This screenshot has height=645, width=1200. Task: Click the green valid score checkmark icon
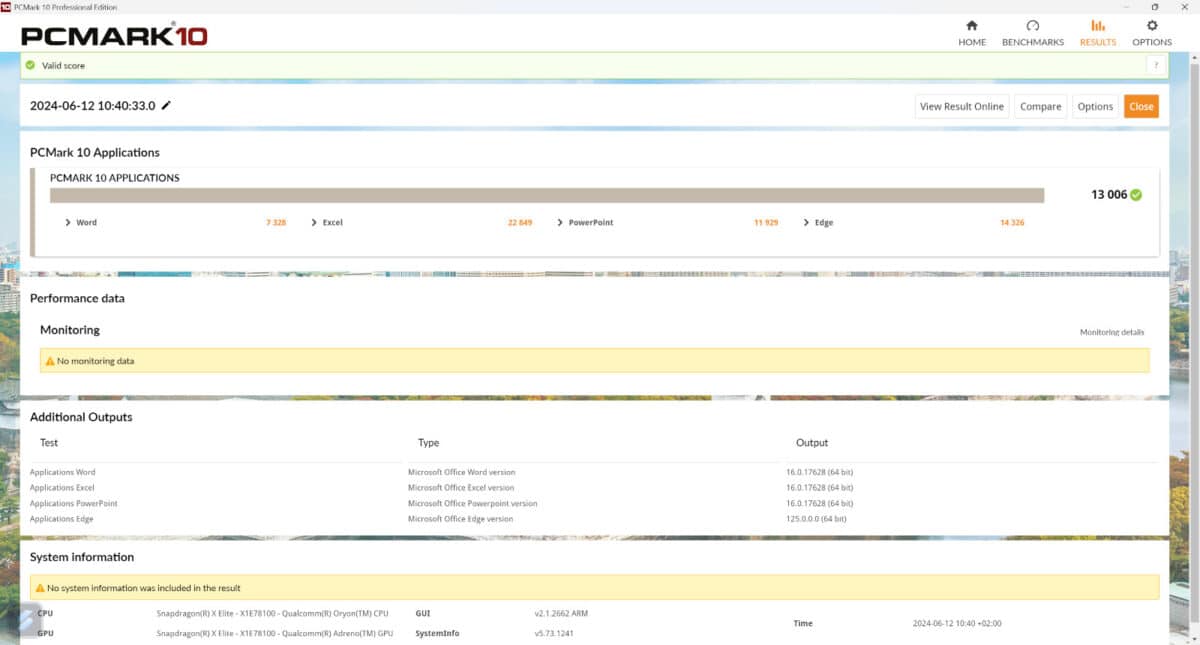30,65
